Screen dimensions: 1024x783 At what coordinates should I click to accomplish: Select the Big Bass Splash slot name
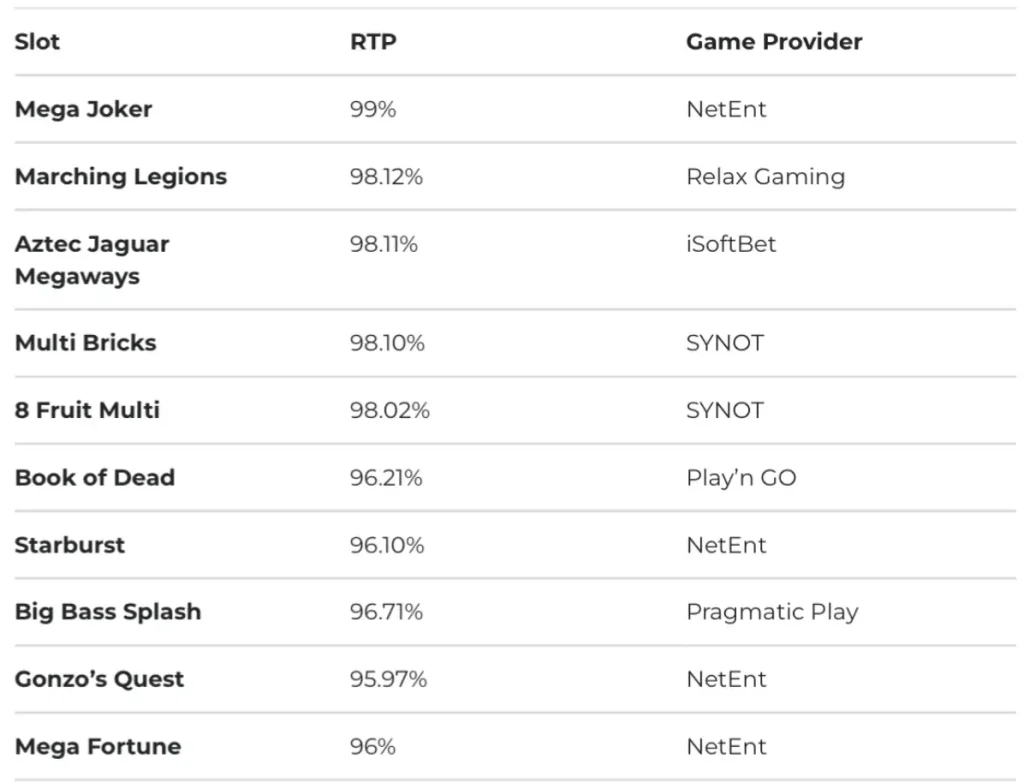(x=107, y=612)
